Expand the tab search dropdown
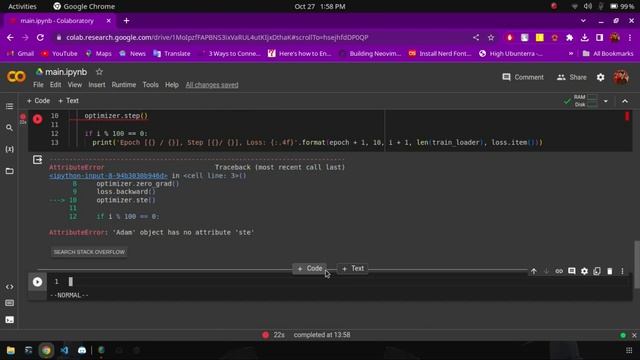 583,21
